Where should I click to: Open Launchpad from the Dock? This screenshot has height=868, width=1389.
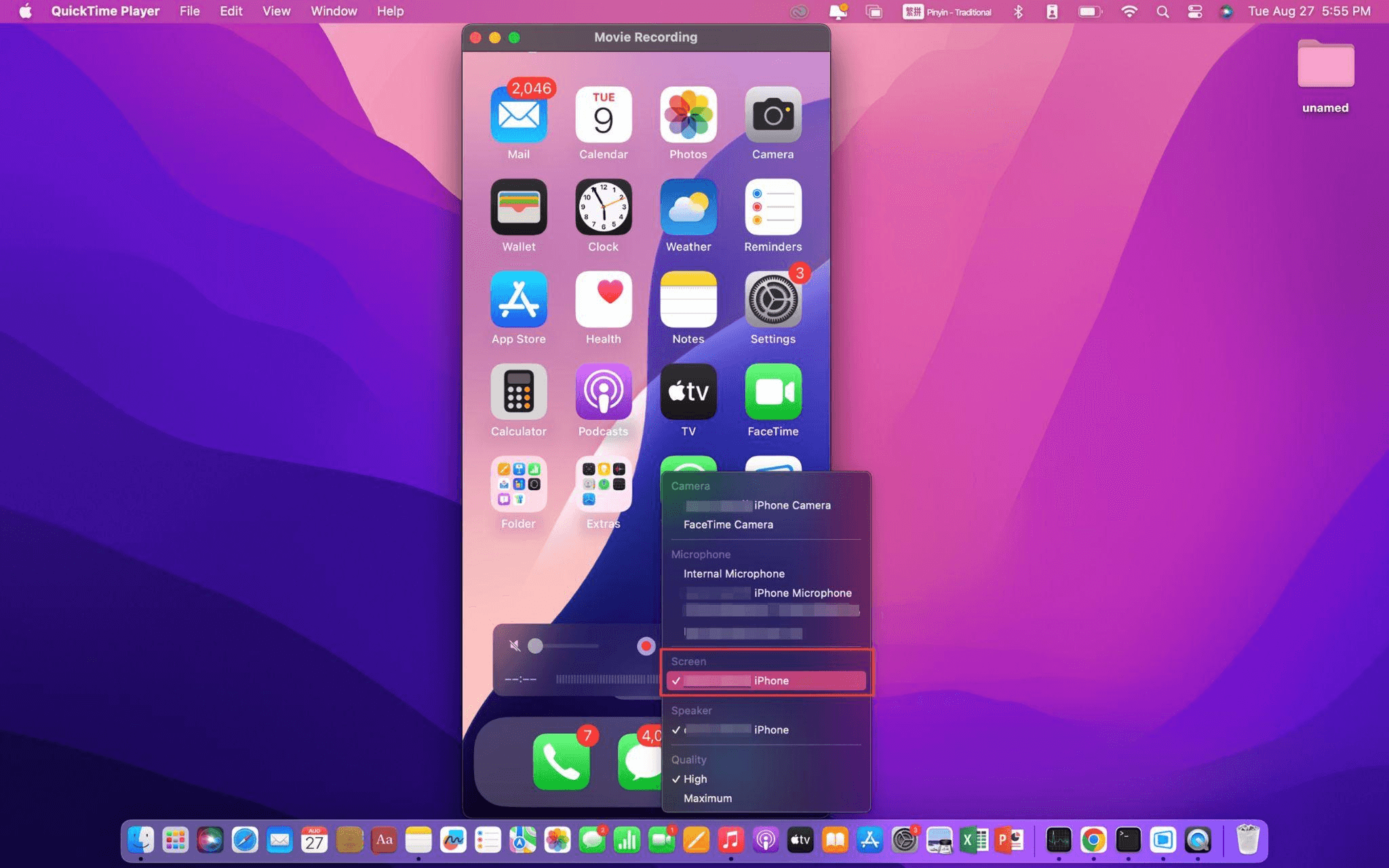(x=175, y=840)
